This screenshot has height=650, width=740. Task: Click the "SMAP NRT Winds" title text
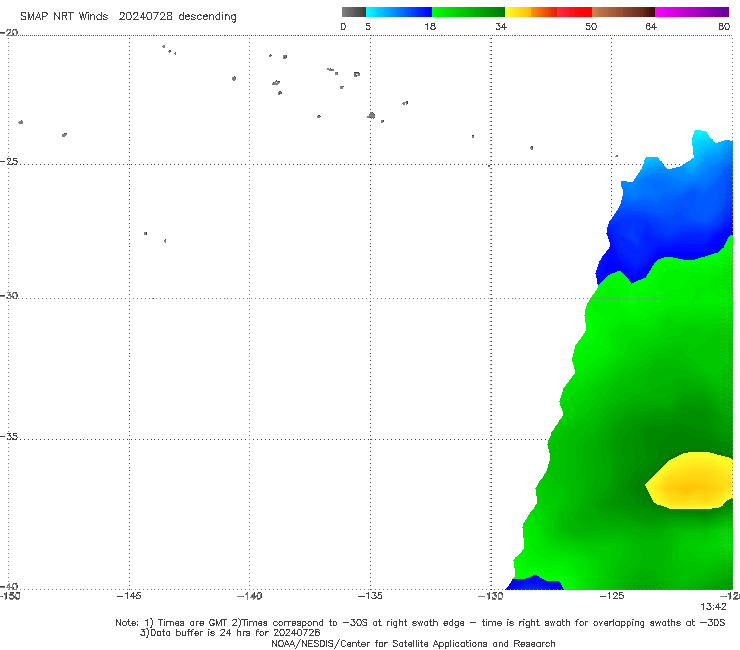click(x=64, y=16)
